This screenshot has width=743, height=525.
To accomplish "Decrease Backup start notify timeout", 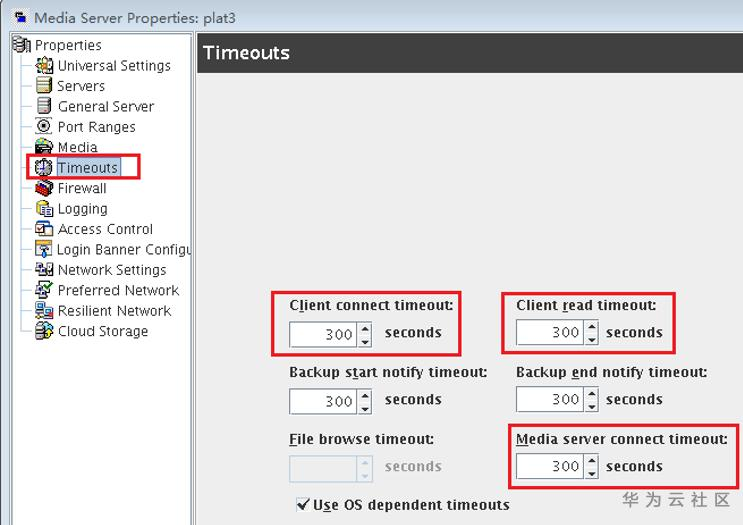I will (365, 407).
